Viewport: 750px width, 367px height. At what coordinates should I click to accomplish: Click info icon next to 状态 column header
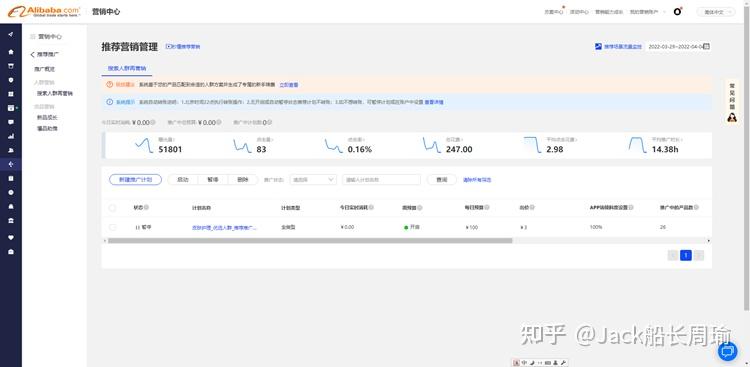[x=146, y=207]
